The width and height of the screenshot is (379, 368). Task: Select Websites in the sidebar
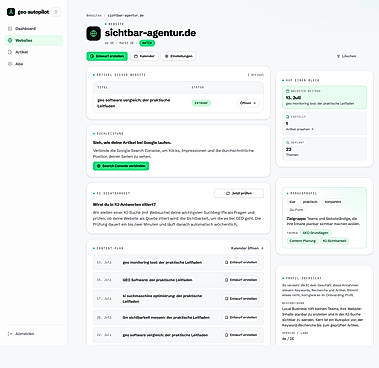click(34, 40)
